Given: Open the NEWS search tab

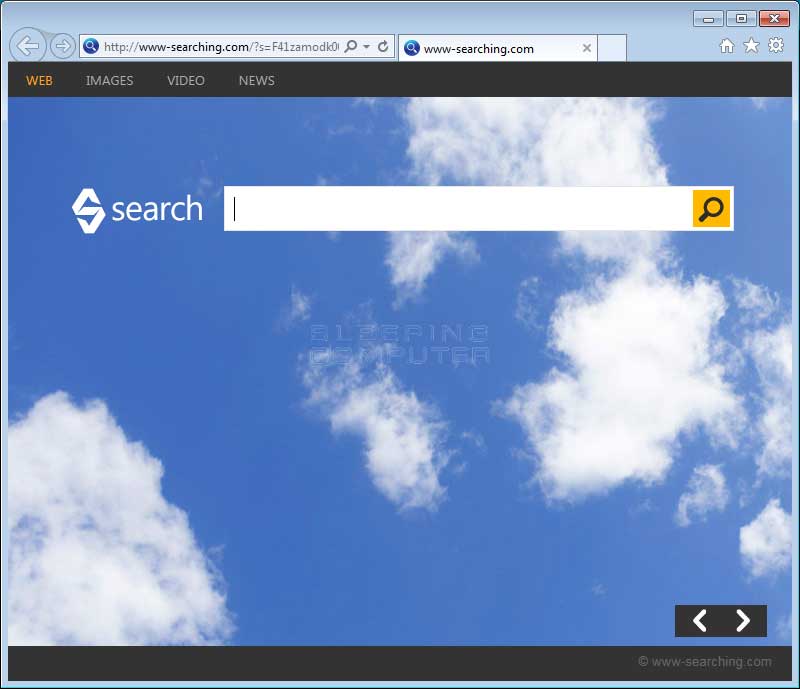Looking at the screenshot, I should pos(256,81).
